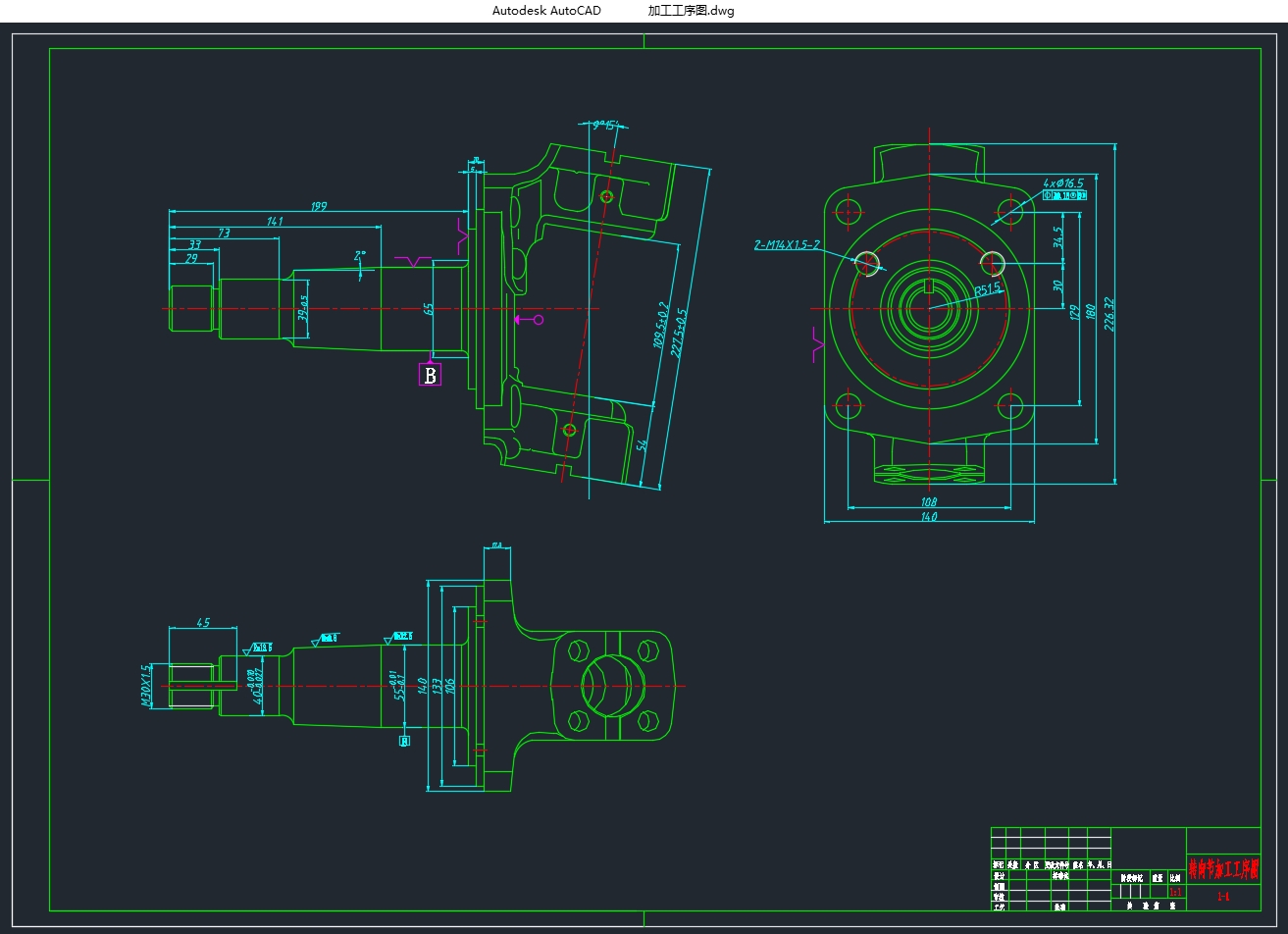Select the red 1-1 sheet number text
The width and height of the screenshot is (1288, 934).
coord(1222,897)
